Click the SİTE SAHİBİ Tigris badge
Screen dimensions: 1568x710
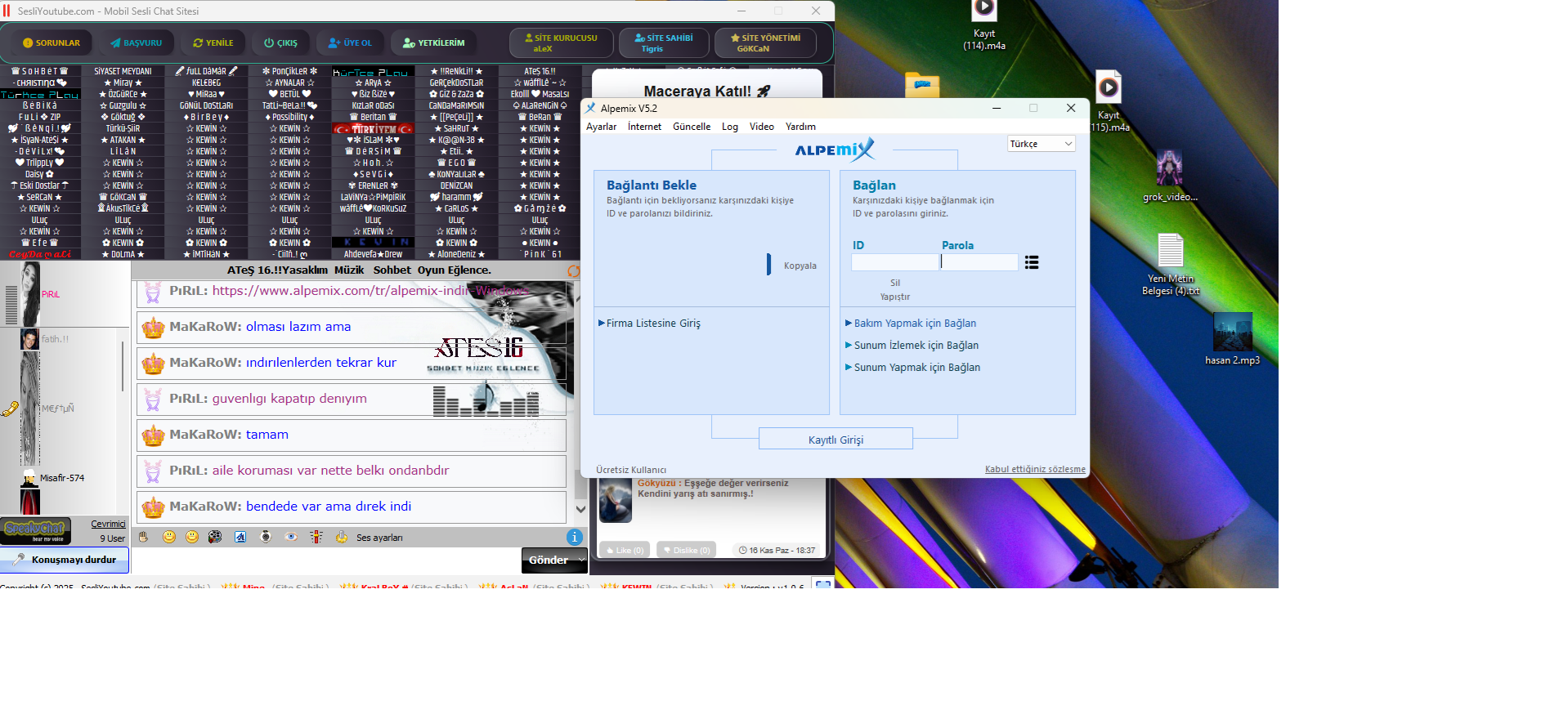pos(664,42)
